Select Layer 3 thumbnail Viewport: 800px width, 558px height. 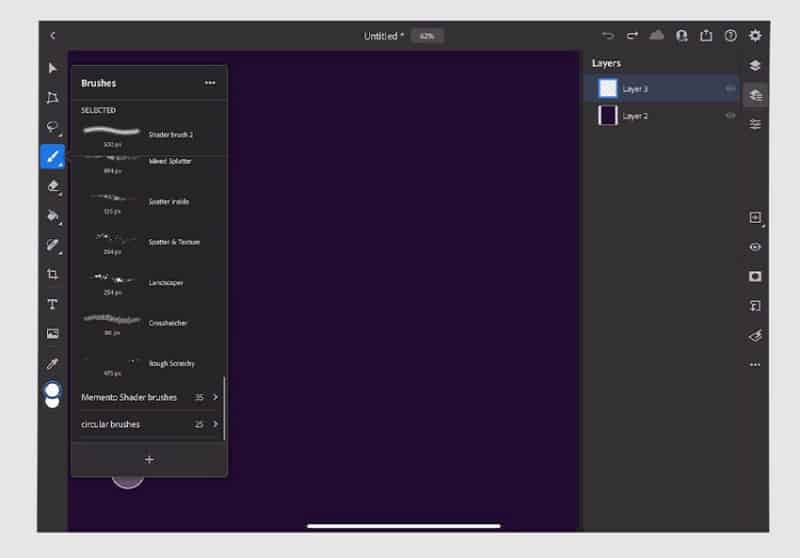tap(608, 88)
